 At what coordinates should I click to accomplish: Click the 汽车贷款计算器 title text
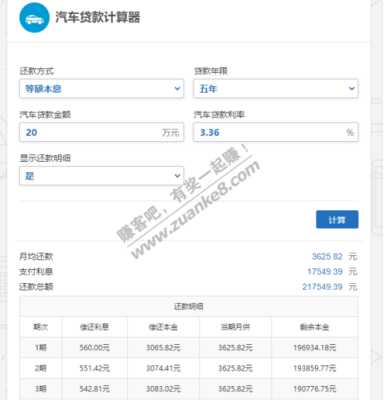point(98,17)
